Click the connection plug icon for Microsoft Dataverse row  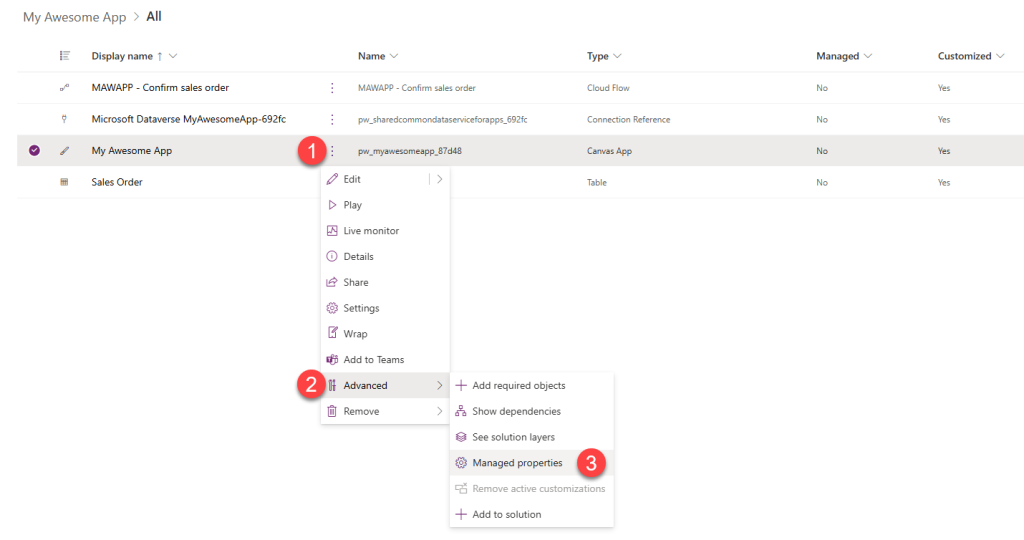[x=64, y=119]
